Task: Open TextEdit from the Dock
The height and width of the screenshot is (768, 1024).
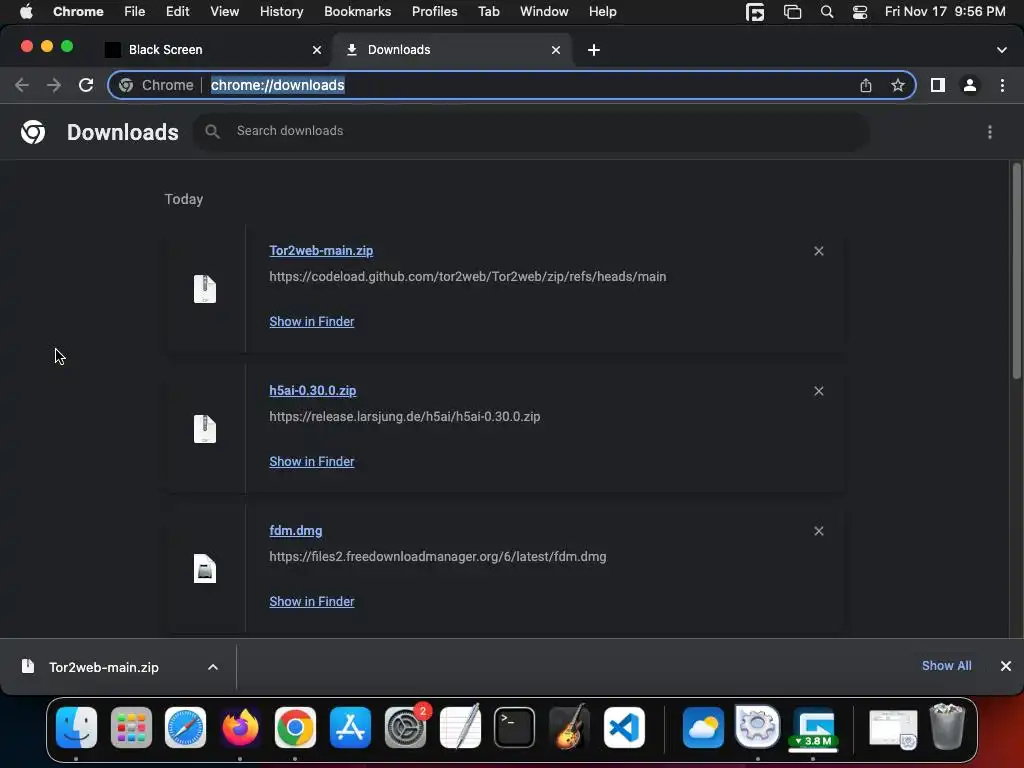Action: (x=460, y=726)
